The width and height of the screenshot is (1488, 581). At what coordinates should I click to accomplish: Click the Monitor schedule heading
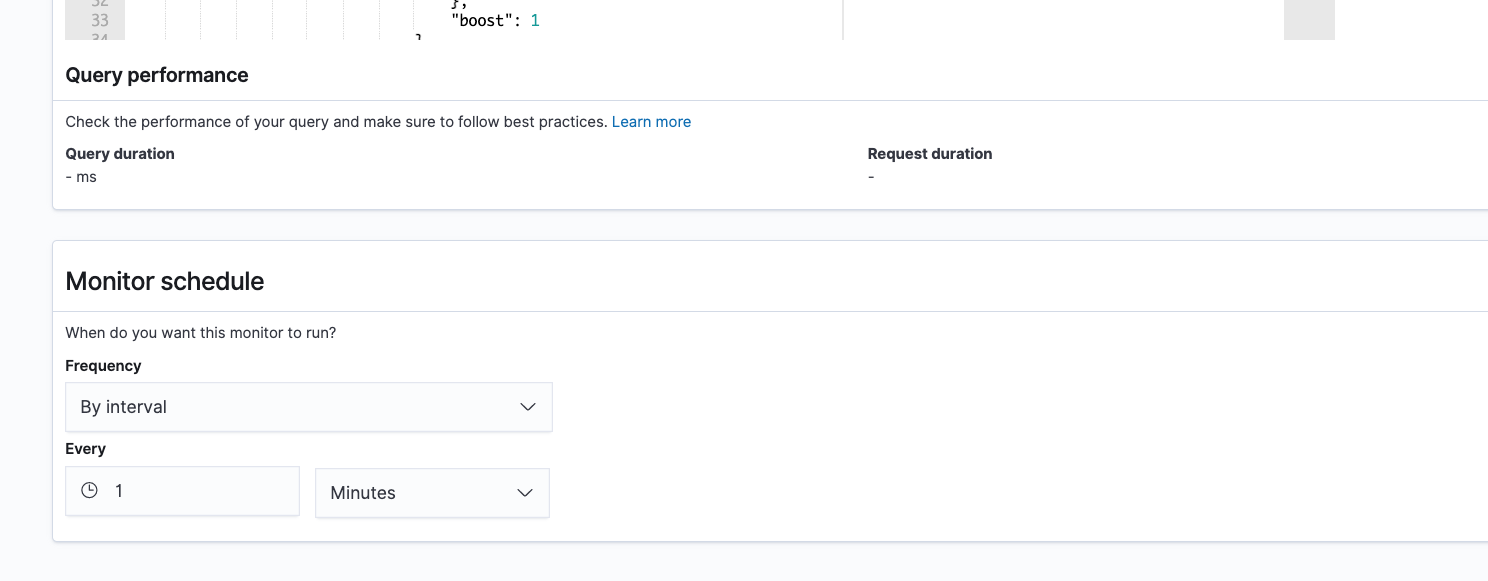click(x=165, y=281)
